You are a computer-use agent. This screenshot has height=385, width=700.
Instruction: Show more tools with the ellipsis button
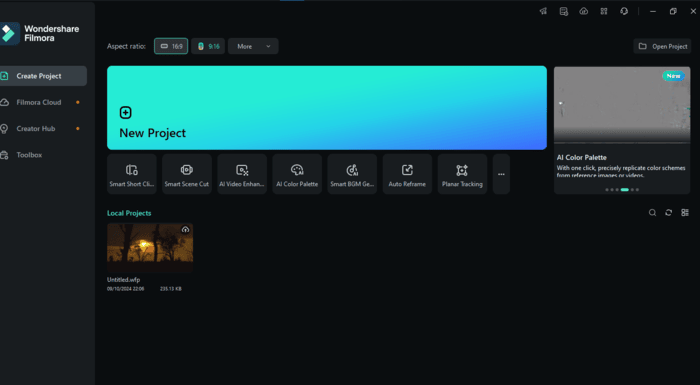pyautogui.click(x=501, y=174)
